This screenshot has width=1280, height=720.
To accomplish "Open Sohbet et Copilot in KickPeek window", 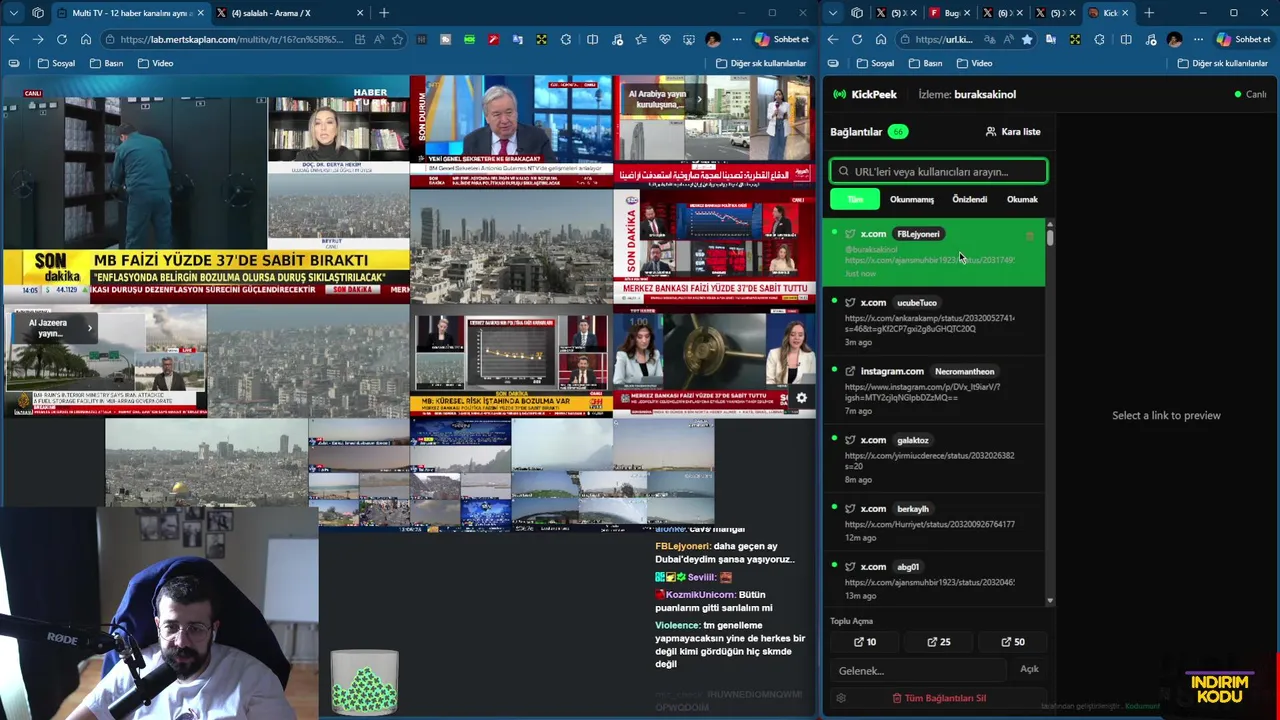I will tap(1245, 39).
